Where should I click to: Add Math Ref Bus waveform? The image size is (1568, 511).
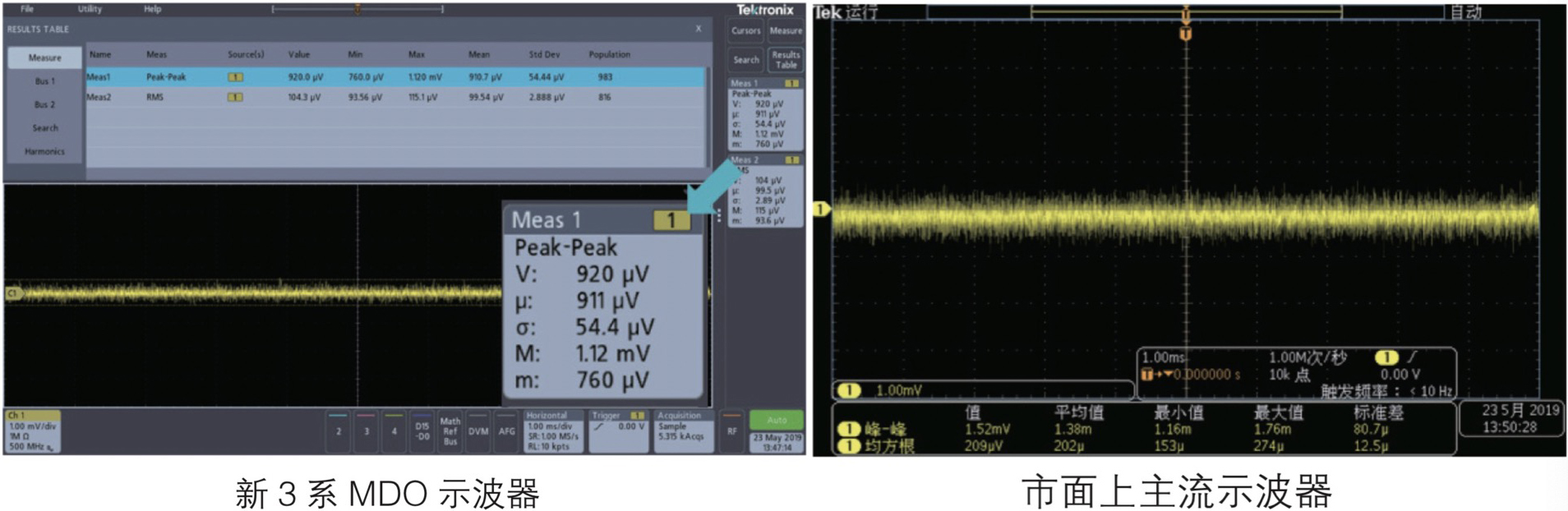point(450,430)
